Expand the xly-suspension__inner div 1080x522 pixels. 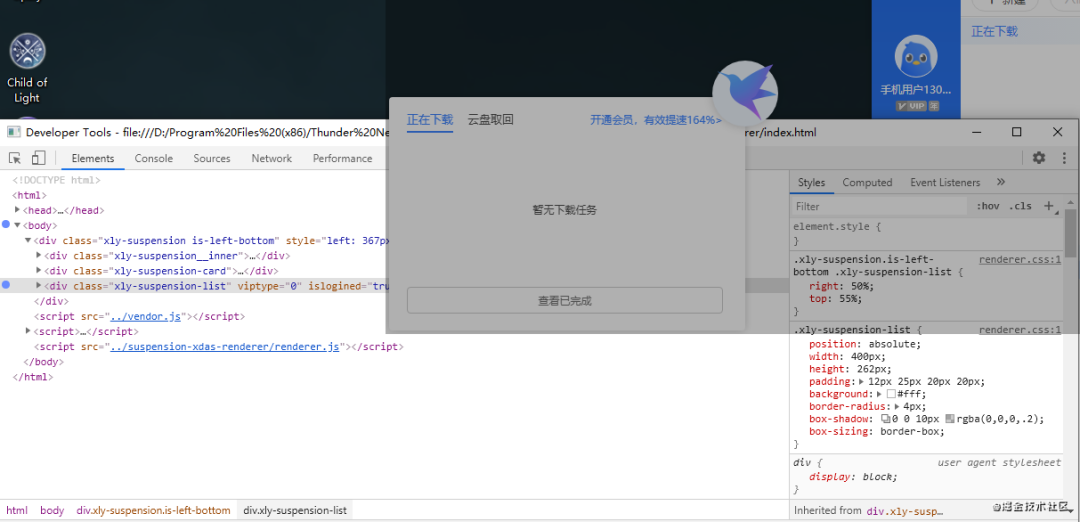pyautogui.click(x=39, y=255)
